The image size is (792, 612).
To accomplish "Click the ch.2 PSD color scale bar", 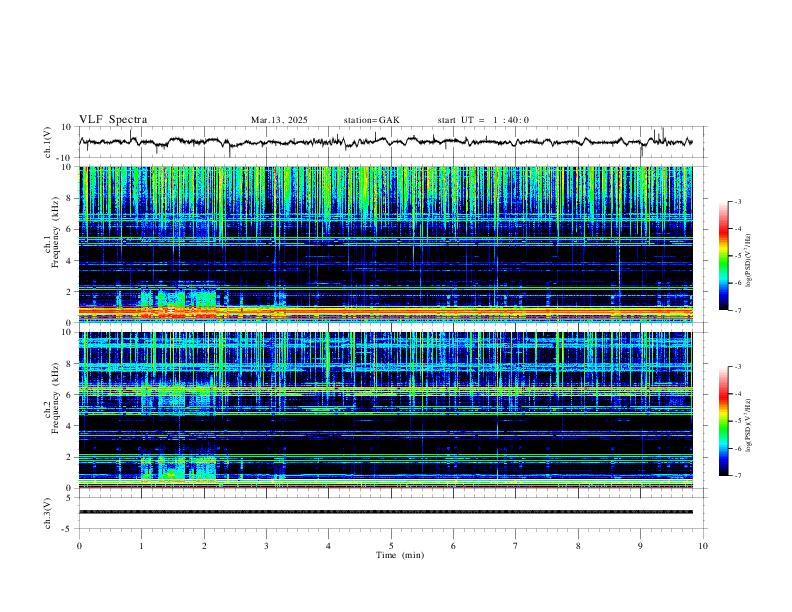I will pos(724,421).
